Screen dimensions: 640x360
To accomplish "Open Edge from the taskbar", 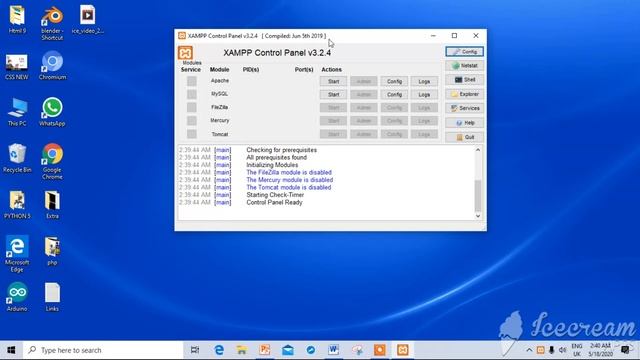I will point(219,350).
